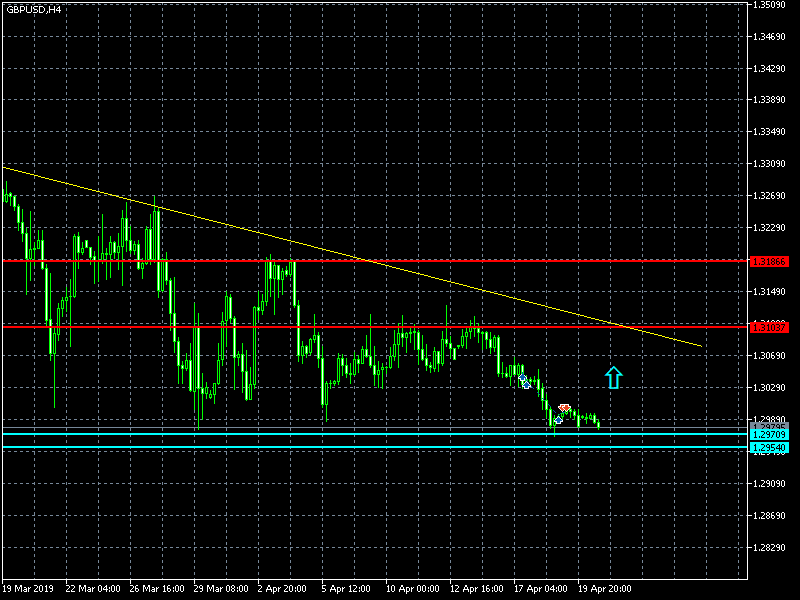800x600 pixels.
Task: Select the upper red horizontal line
Action: (x=400, y=261)
